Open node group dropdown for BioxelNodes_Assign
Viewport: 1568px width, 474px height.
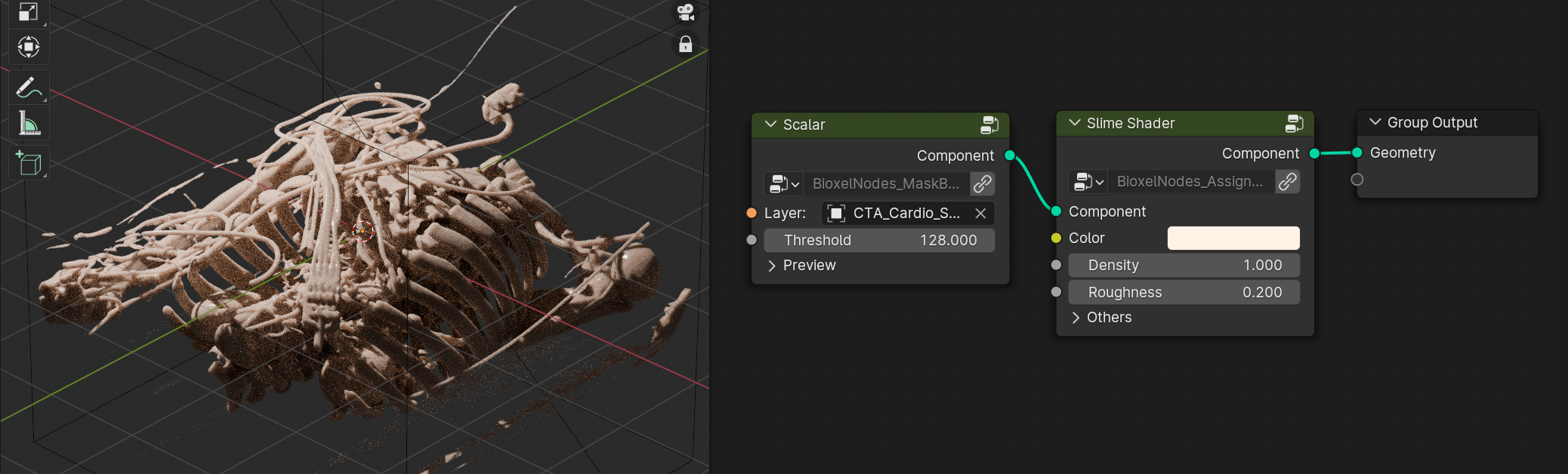click(x=1088, y=181)
